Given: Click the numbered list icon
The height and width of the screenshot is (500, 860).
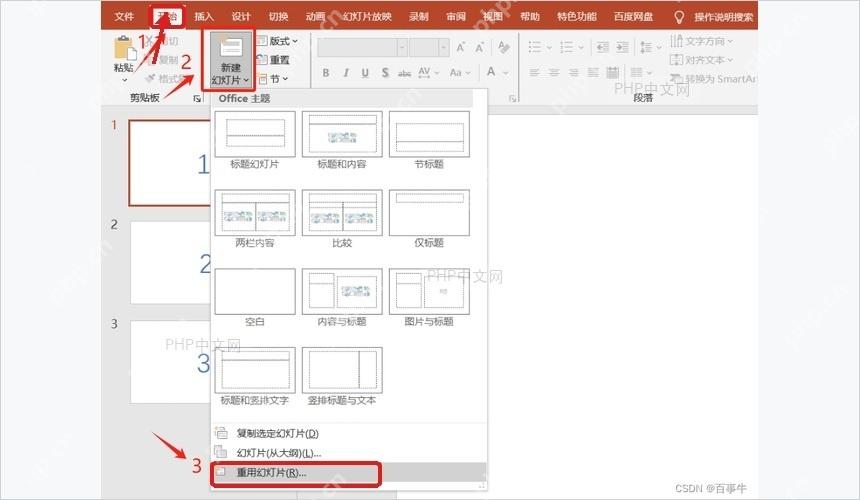Looking at the screenshot, I should point(567,47).
